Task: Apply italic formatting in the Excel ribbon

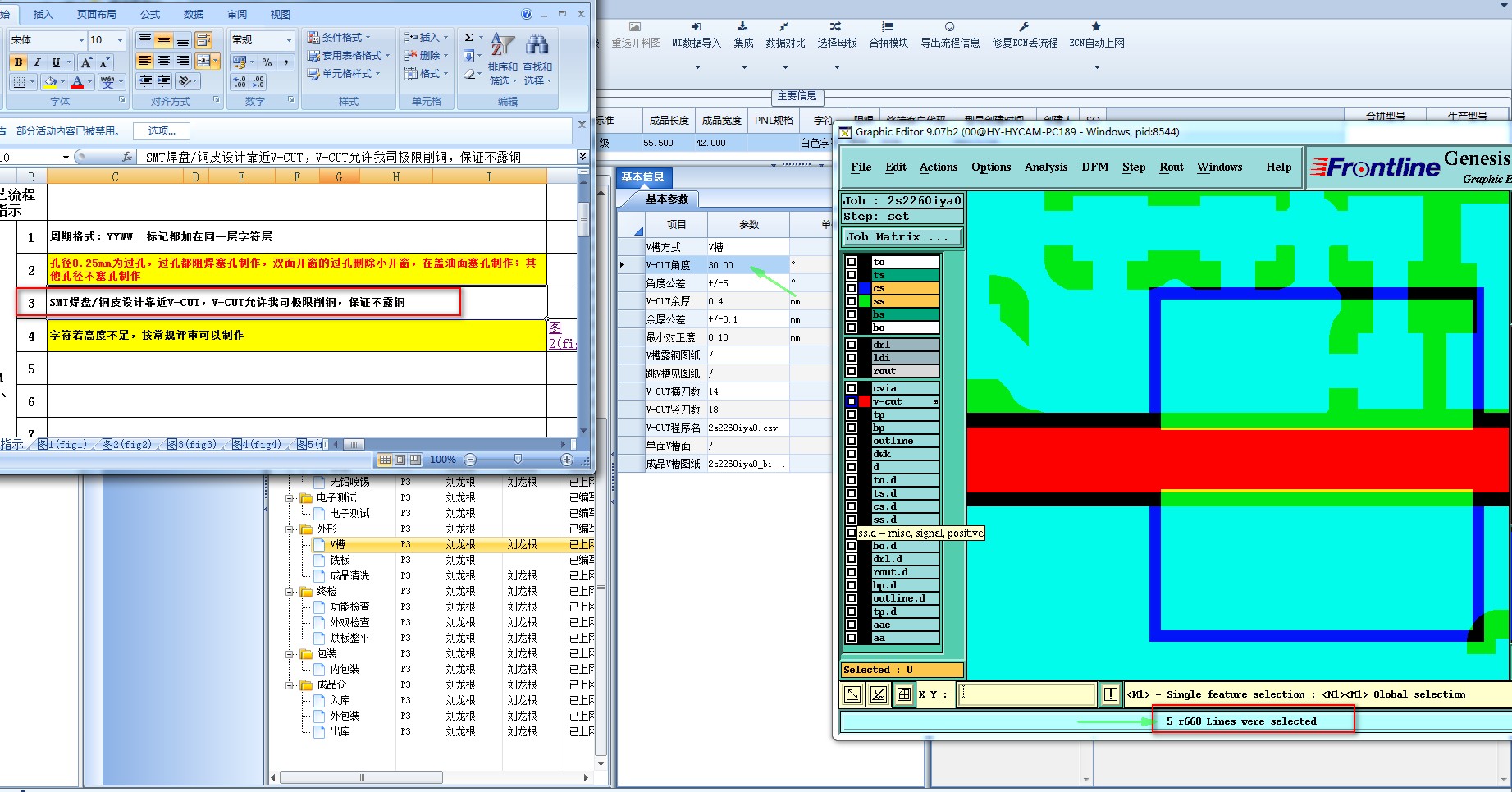Action: 37,62
